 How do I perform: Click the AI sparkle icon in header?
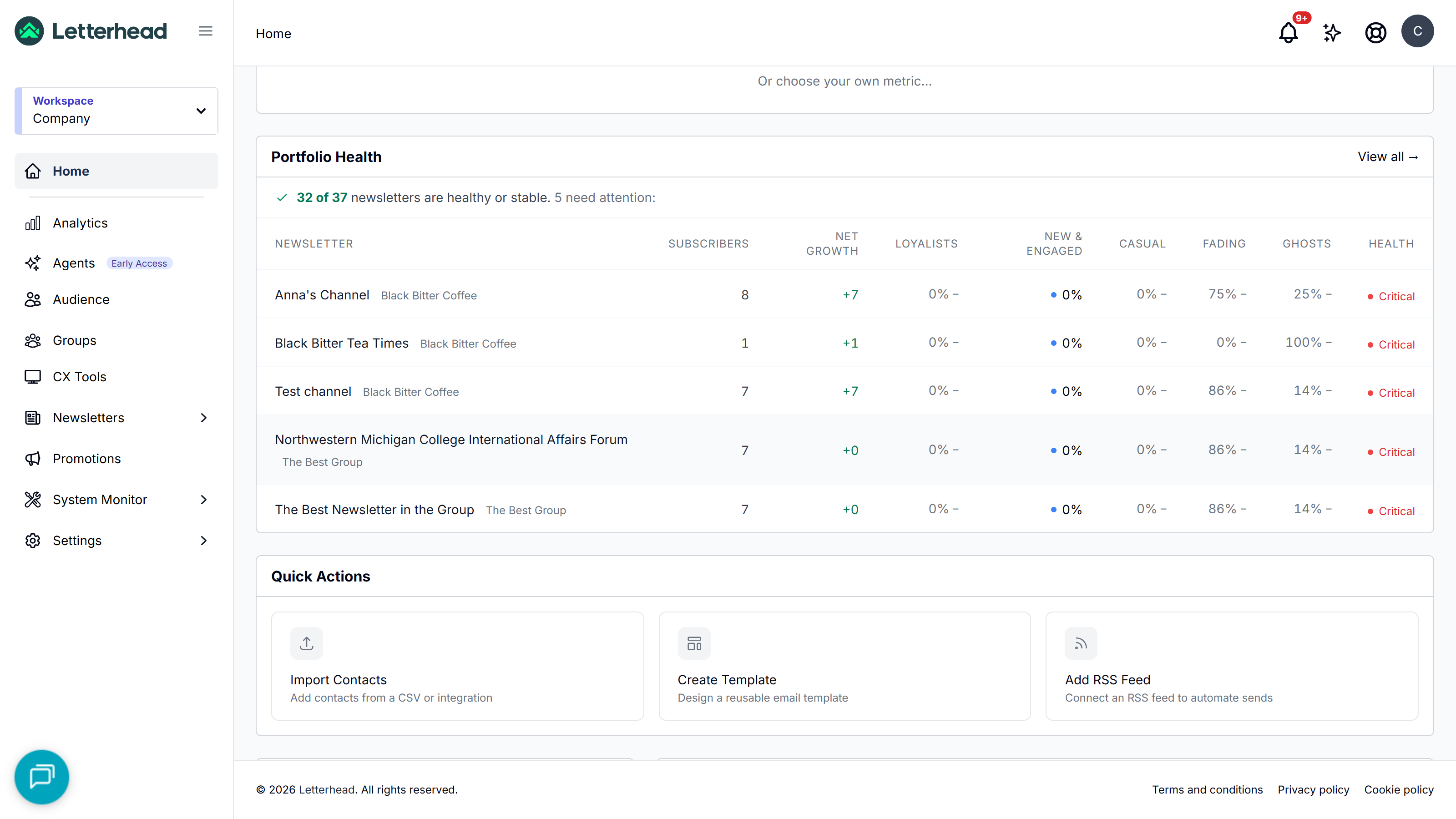point(1332,33)
